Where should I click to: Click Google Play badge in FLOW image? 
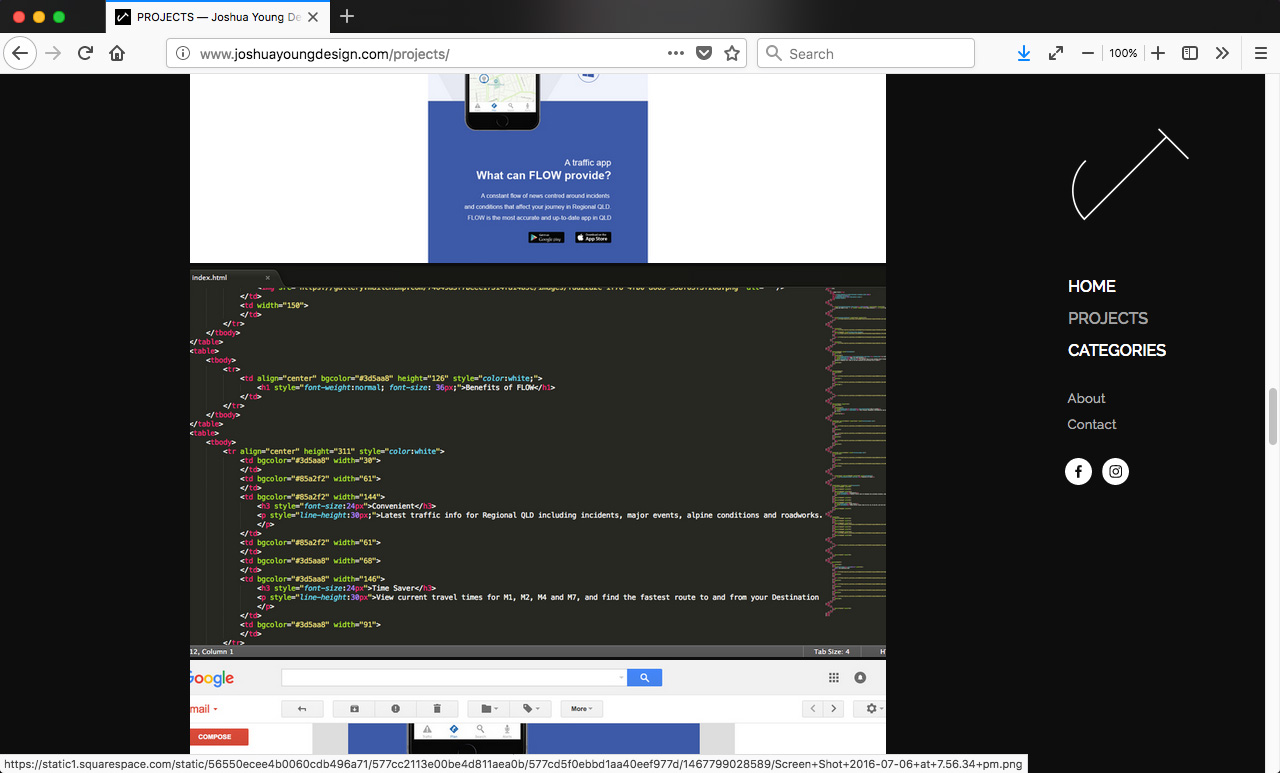[x=546, y=238]
